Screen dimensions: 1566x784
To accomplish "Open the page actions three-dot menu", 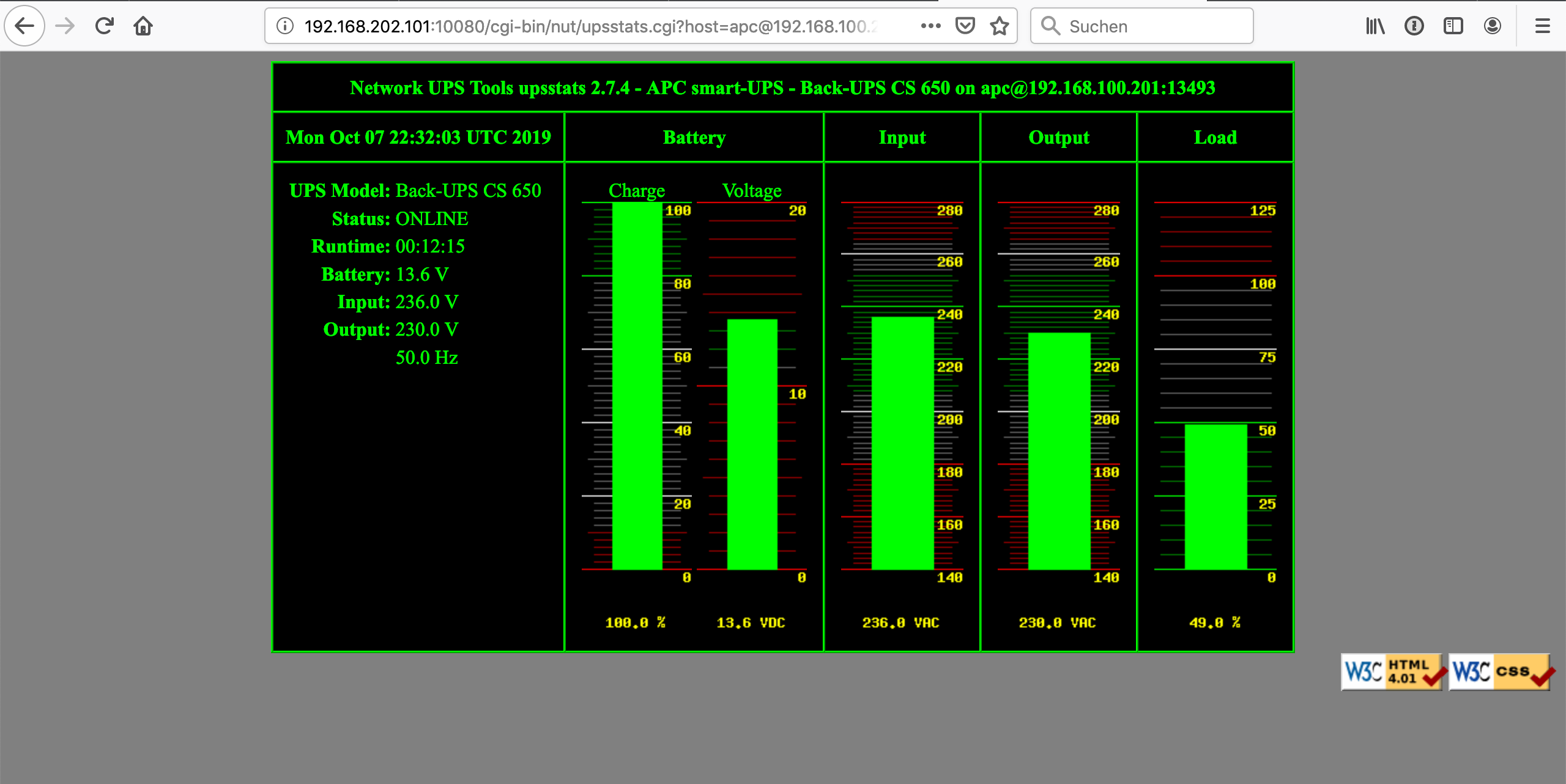I will pyautogui.click(x=930, y=26).
